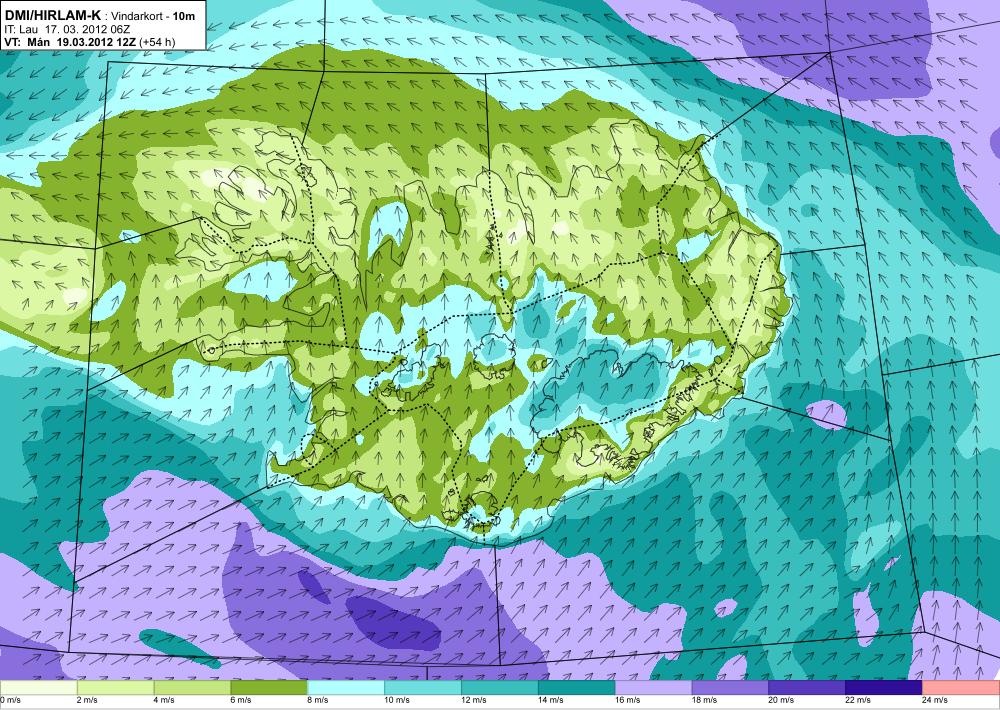The image size is (1000, 710).
Task: Select the pink above-24 m/s legend swatch
Action: point(961,688)
